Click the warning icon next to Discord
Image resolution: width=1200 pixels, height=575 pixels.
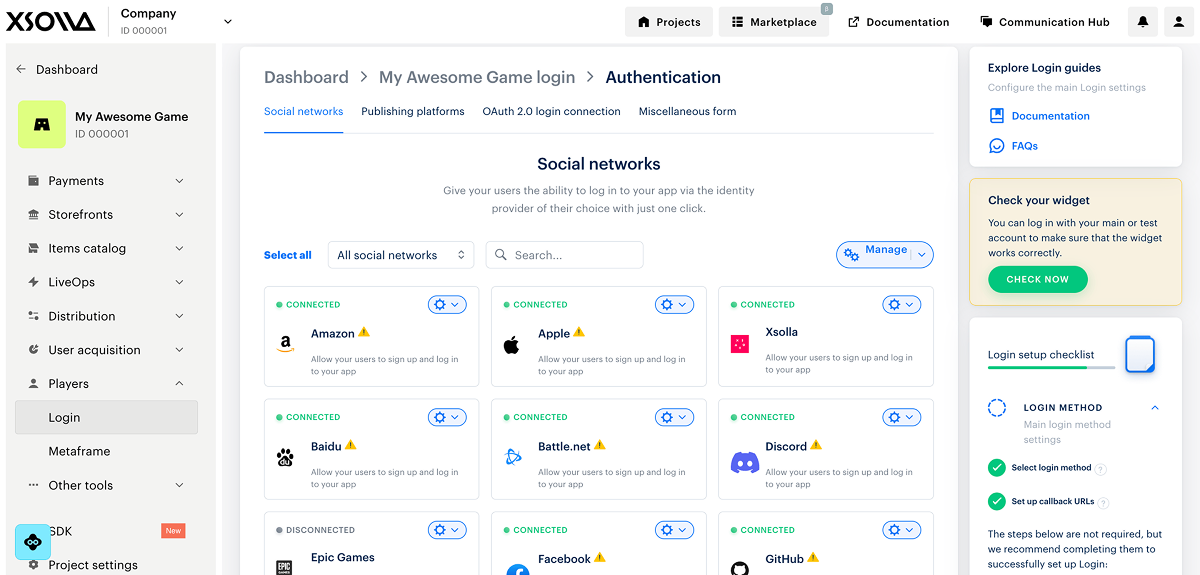pos(816,445)
